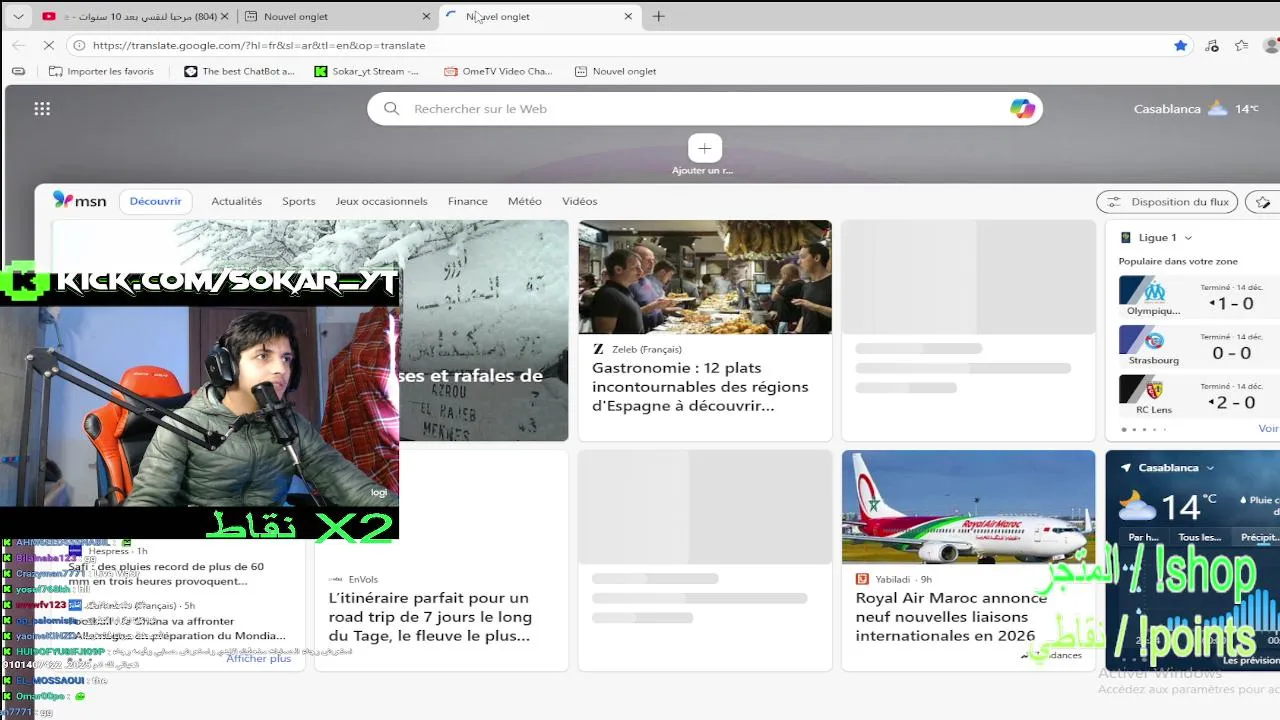Image resolution: width=1280 pixels, height=720 pixels.
Task: Open The best ChatBot bookmark
Action: pyautogui.click(x=240, y=71)
